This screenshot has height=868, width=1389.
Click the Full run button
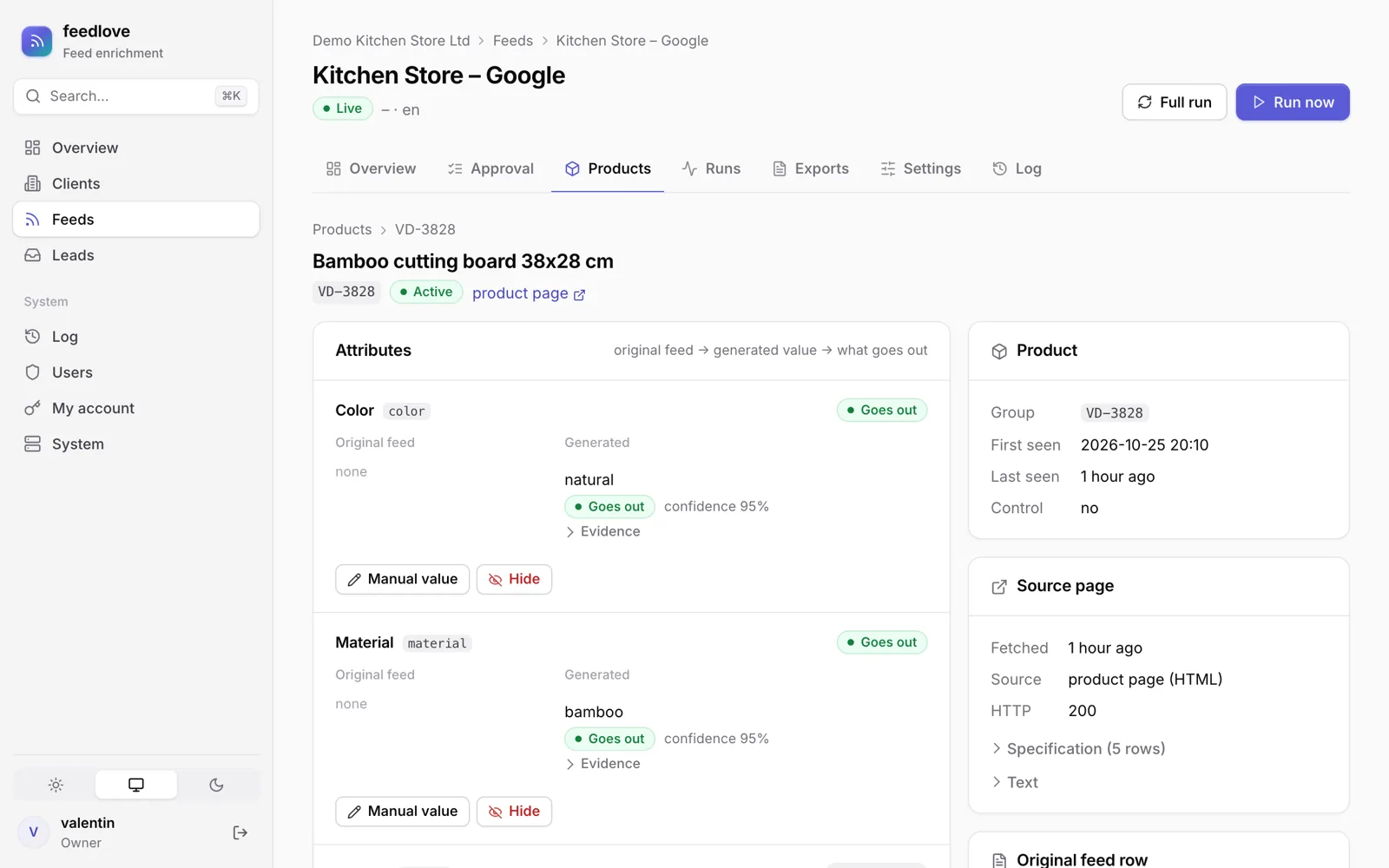point(1175,102)
